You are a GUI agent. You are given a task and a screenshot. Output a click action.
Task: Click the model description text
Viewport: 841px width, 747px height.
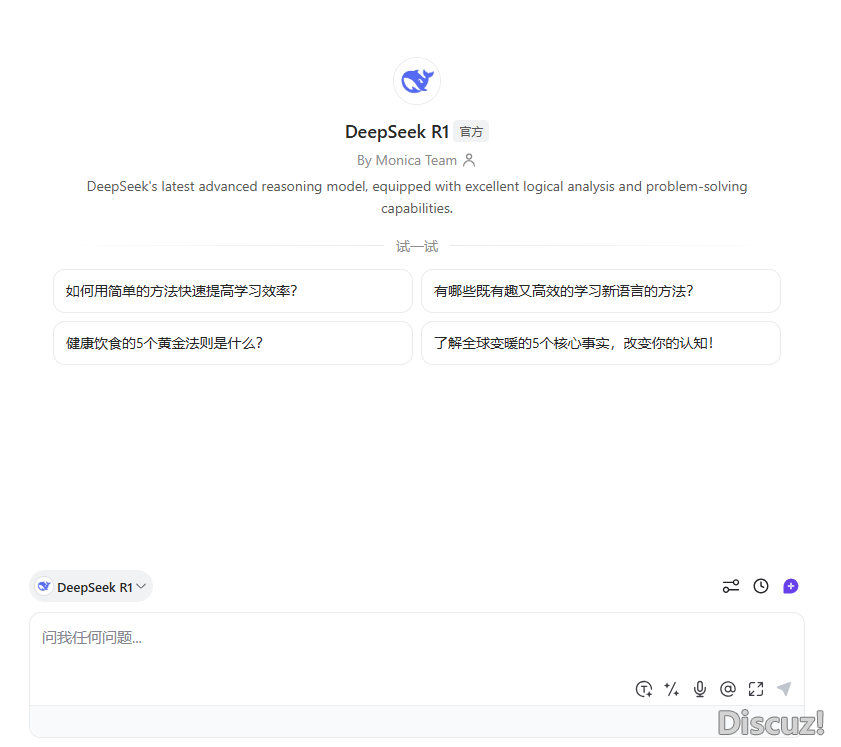[417, 197]
